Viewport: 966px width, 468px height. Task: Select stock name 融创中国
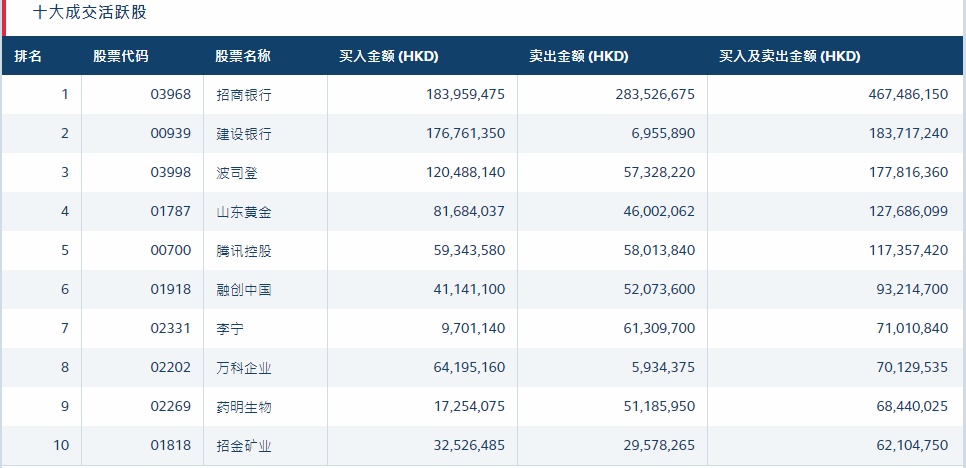pyautogui.click(x=244, y=289)
